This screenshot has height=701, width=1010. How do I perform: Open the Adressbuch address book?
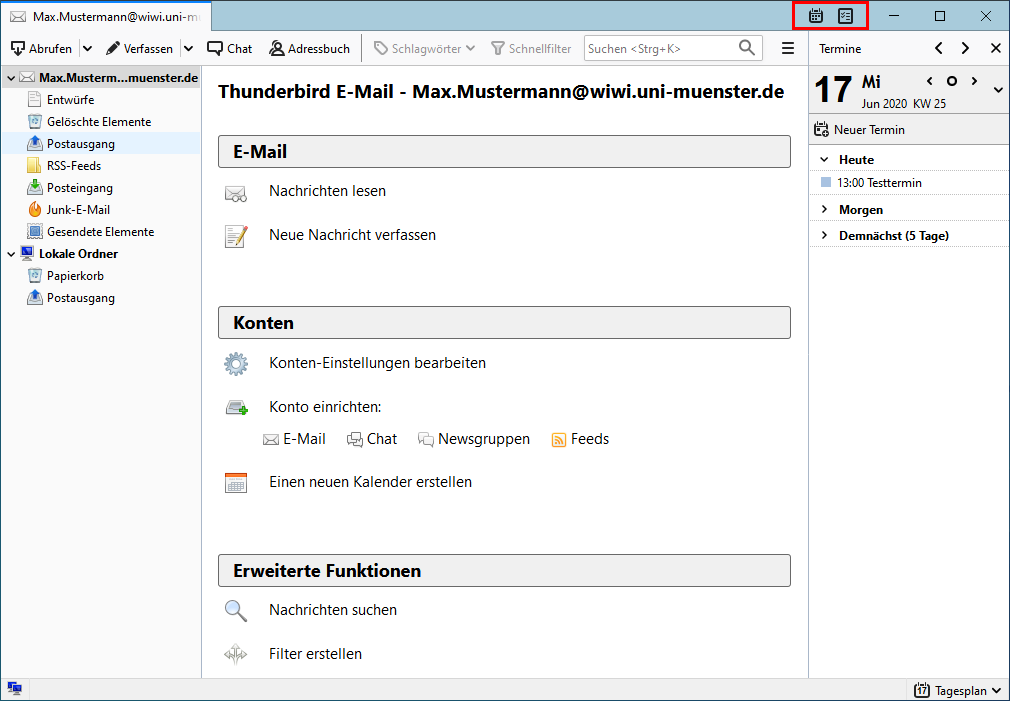coord(309,48)
